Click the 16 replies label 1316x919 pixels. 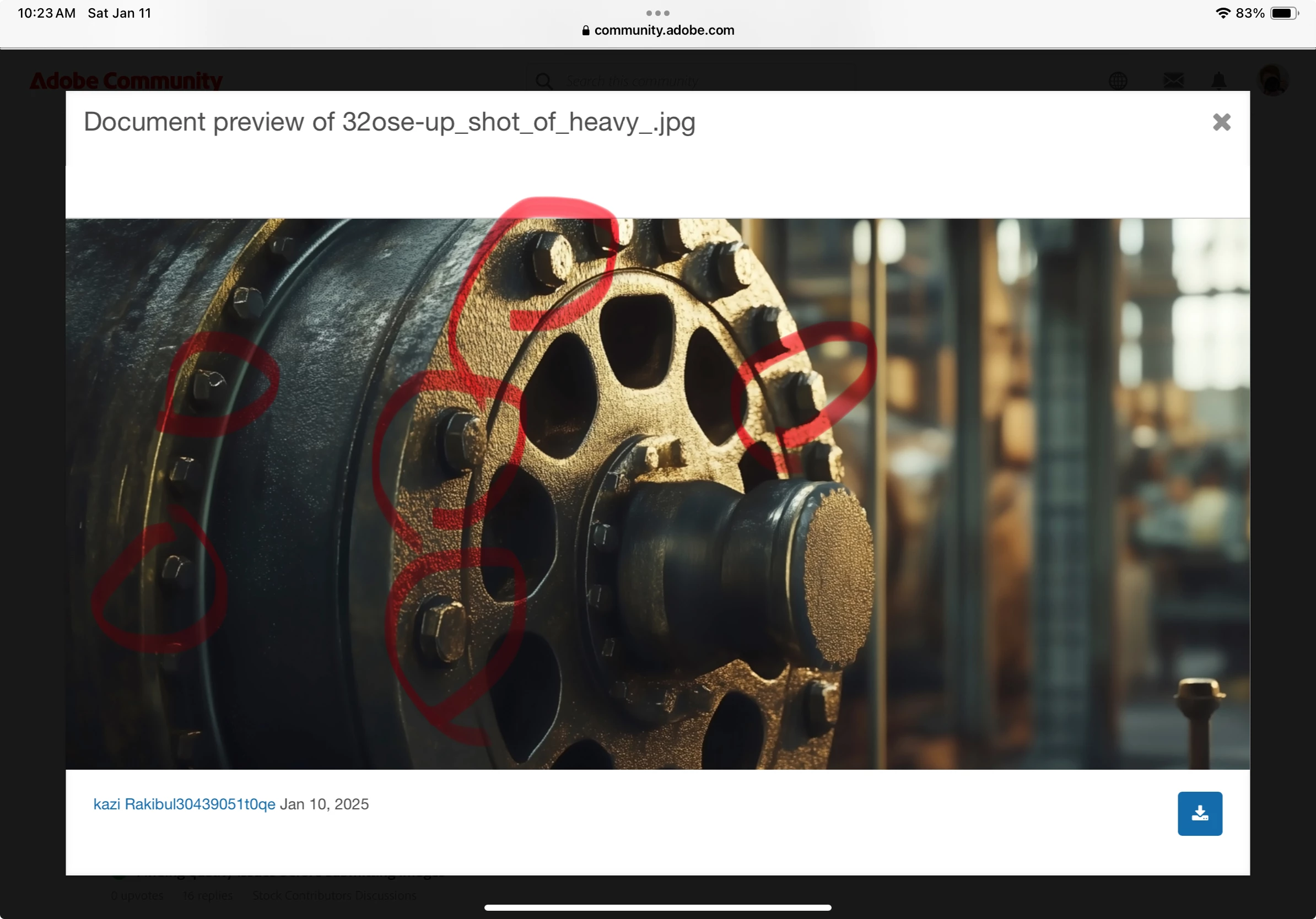207,895
